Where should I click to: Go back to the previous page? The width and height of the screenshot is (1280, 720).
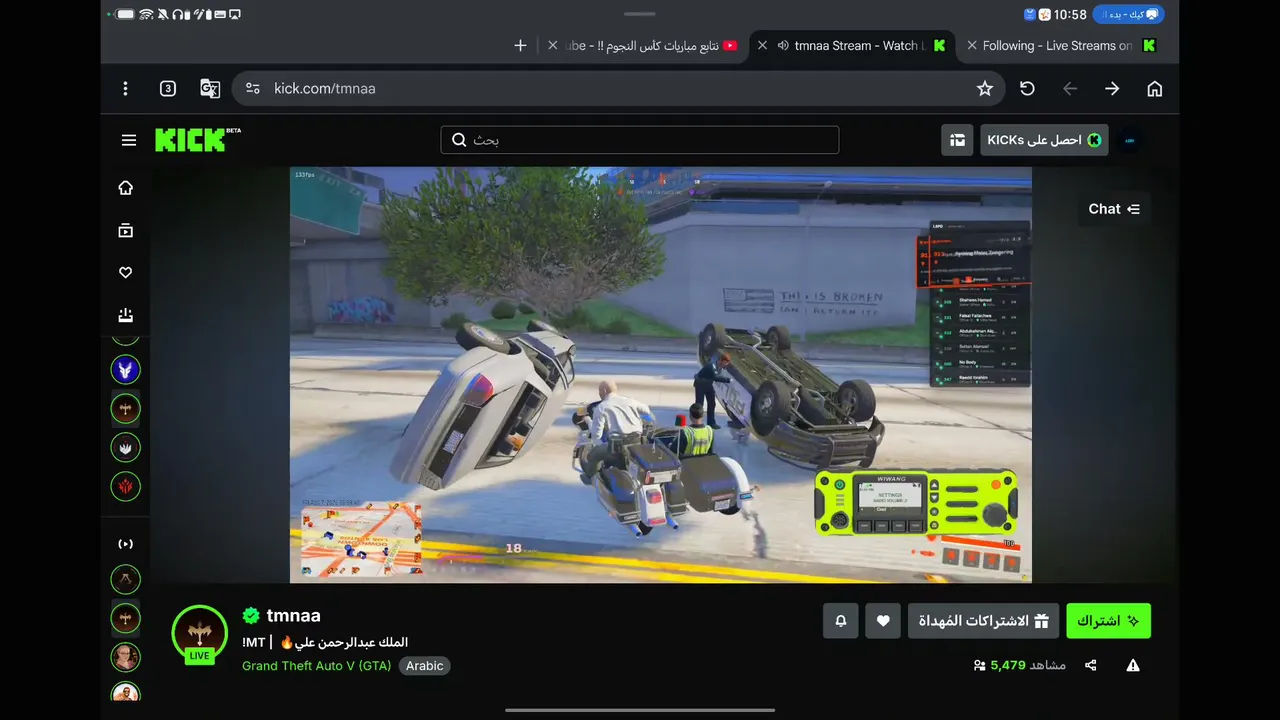1070,89
